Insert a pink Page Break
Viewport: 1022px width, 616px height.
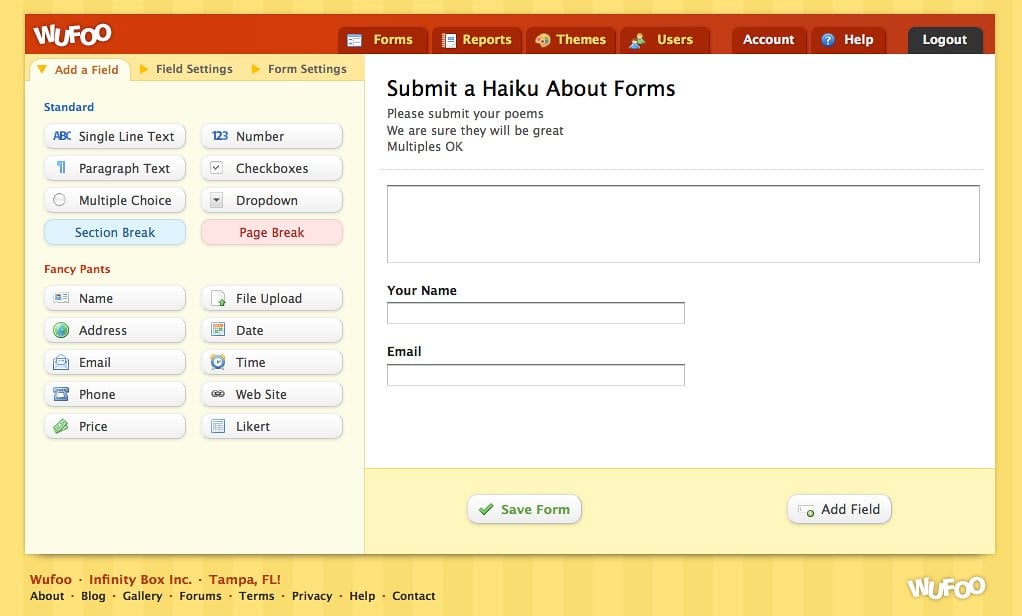coord(272,233)
